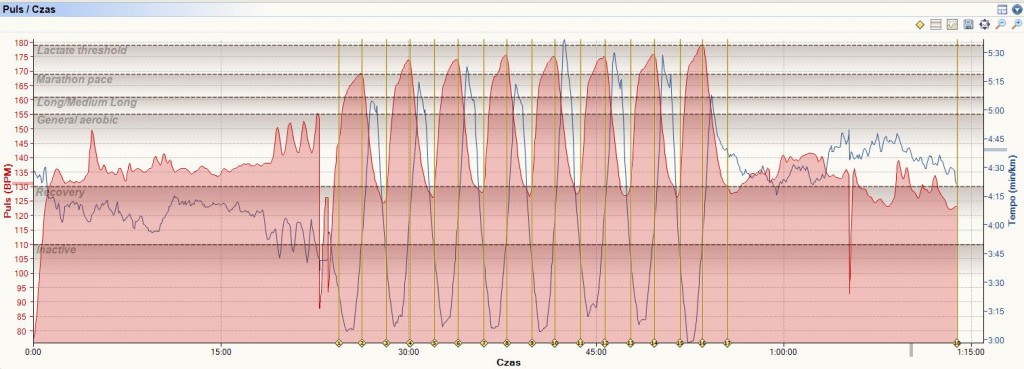Click the Recovery zone label
The width and height of the screenshot is (1024, 369).
(x=60, y=193)
